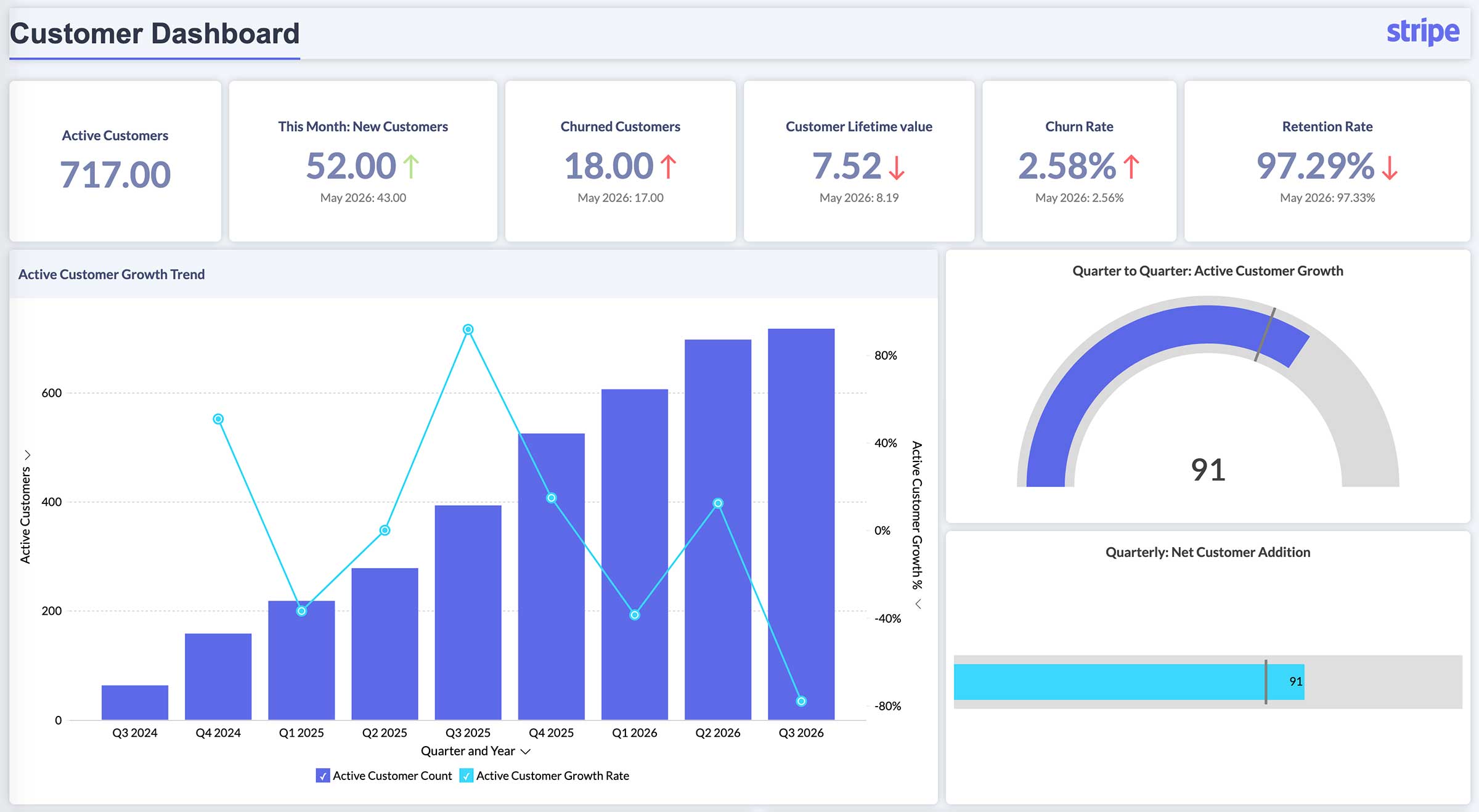1479x812 pixels.
Task: Click the growth rate point for Q4 2024
Action: click(x=218, y=419)
